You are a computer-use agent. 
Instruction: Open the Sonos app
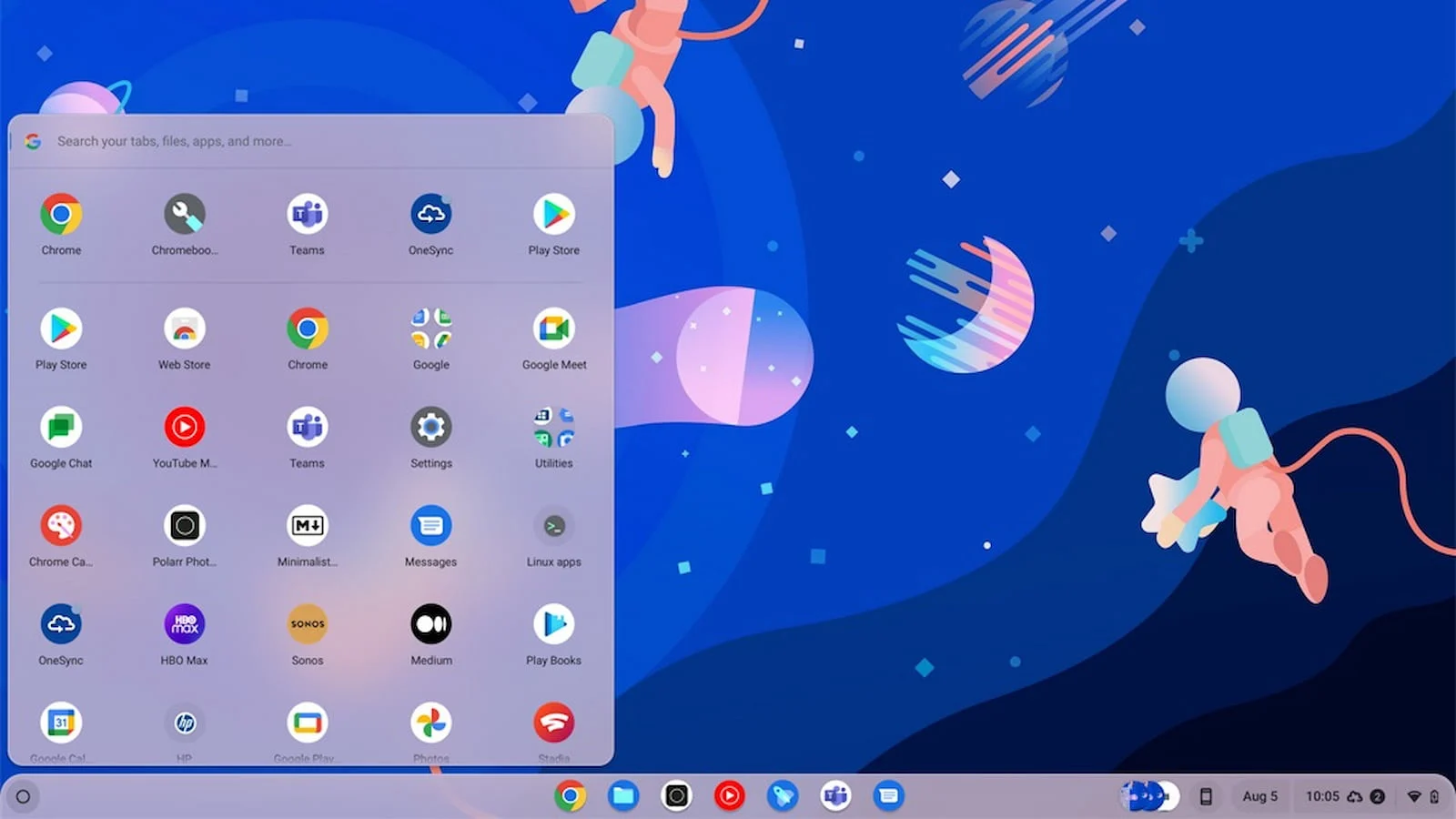(308, 624)
